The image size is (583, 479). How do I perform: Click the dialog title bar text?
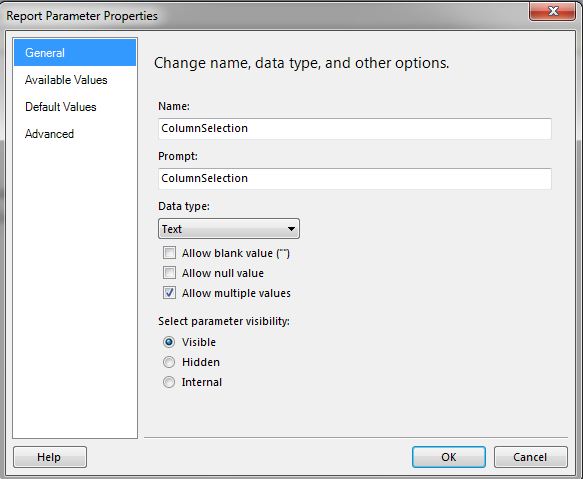(x=82, y=16)
